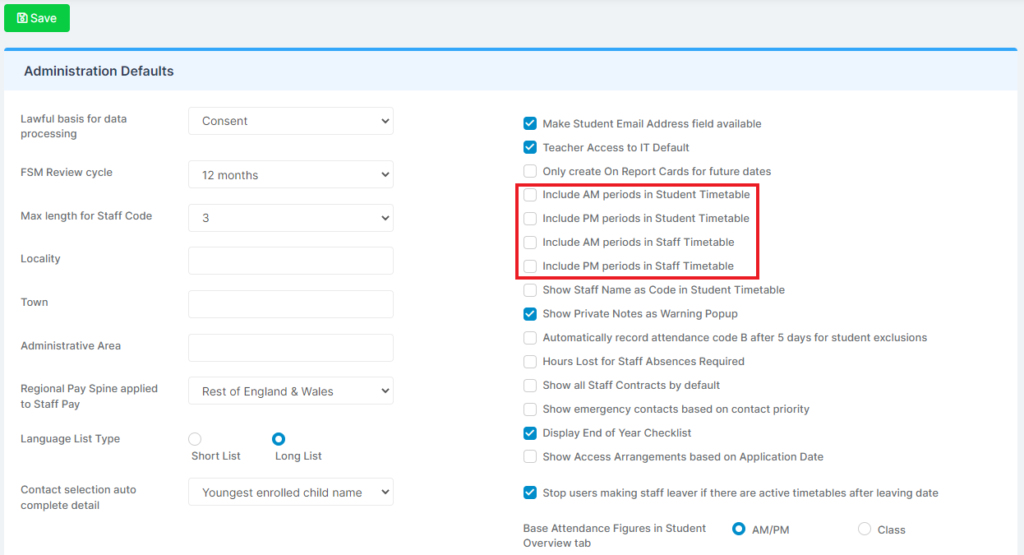Click the Town text field
The height and width of the screenshot is (555, 1024).
coord(291,304)
